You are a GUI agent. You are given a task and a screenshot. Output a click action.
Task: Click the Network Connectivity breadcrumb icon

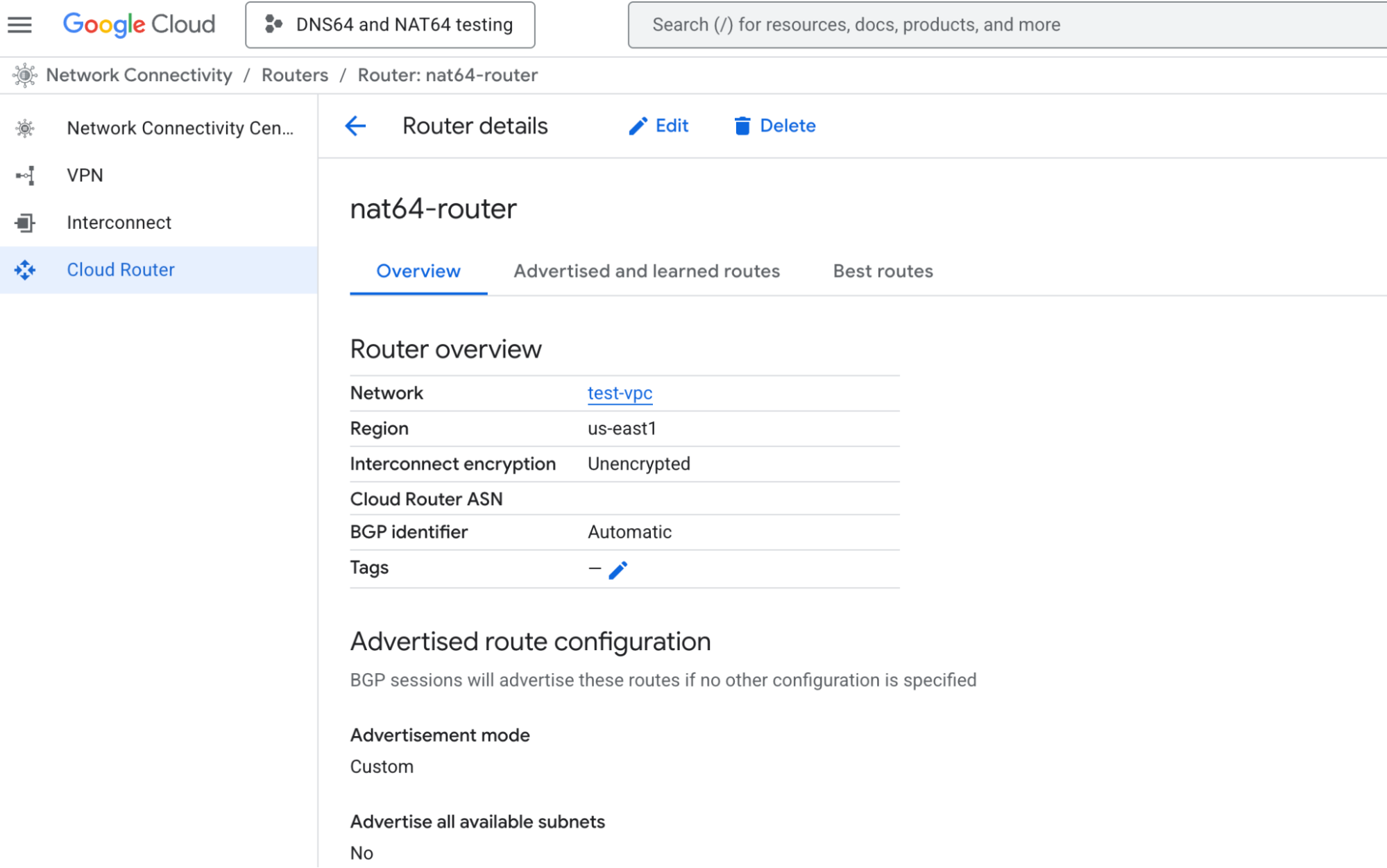point(25,75)
